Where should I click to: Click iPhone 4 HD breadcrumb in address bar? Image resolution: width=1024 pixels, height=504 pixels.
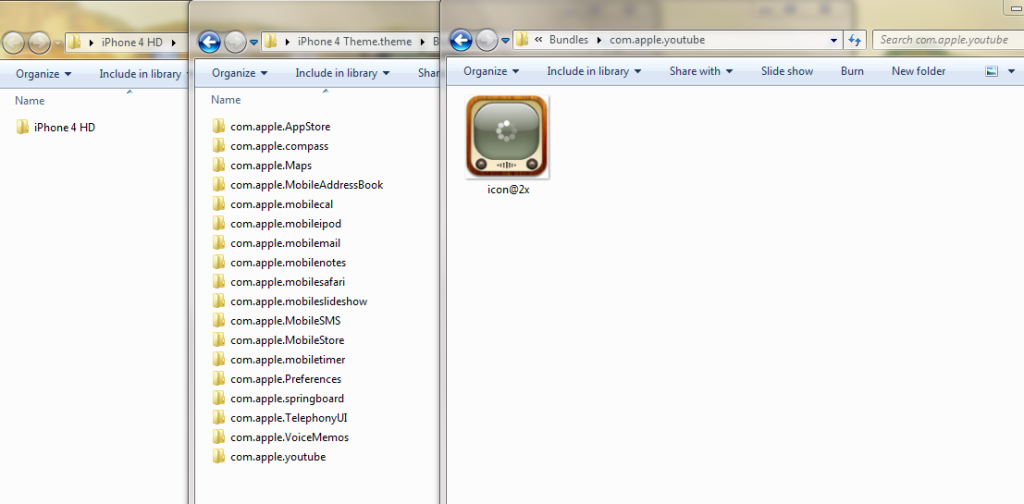132,42
